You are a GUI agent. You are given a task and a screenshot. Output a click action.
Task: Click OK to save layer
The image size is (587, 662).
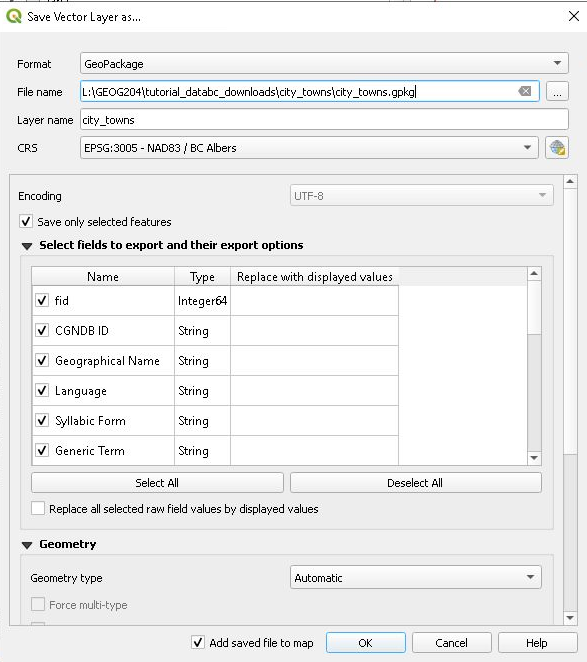pyautogui.click(x=366, y=643)
